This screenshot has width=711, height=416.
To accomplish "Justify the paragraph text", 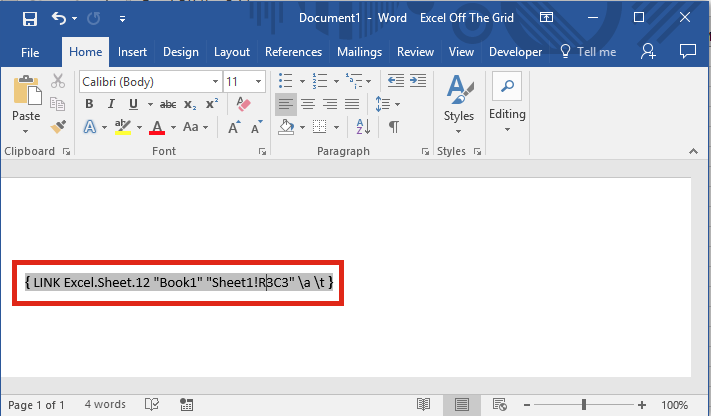I will 352,104.
